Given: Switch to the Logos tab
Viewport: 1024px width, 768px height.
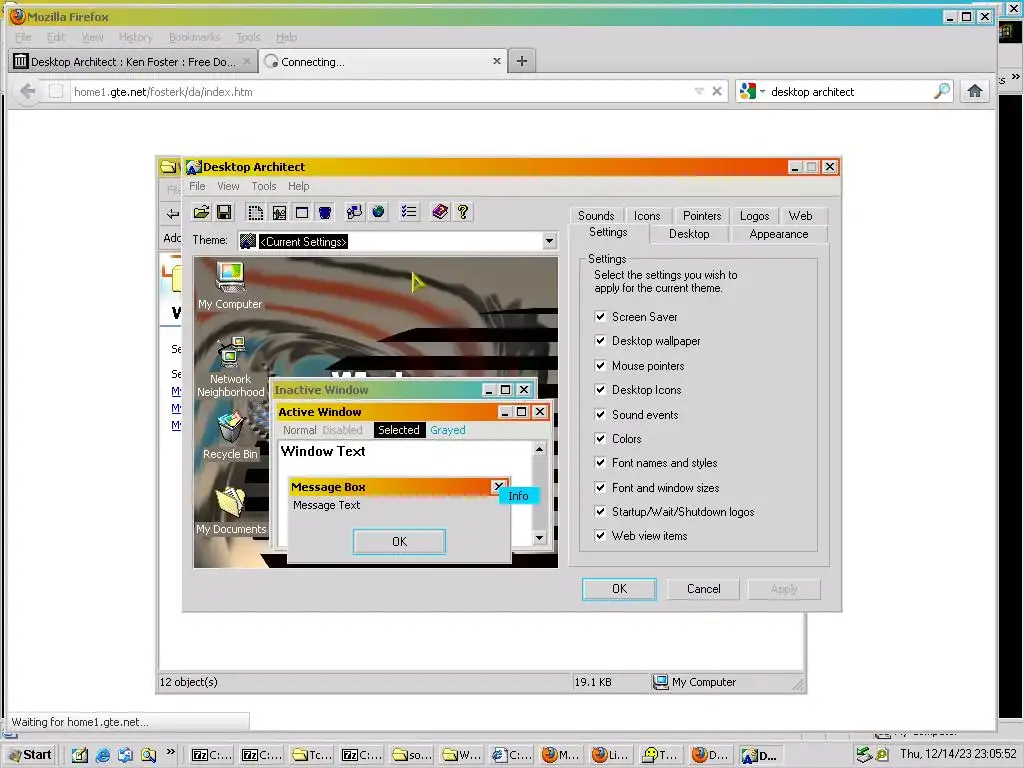Looking at the screenshot, I should pyautogui.click(x=754, y=216).
